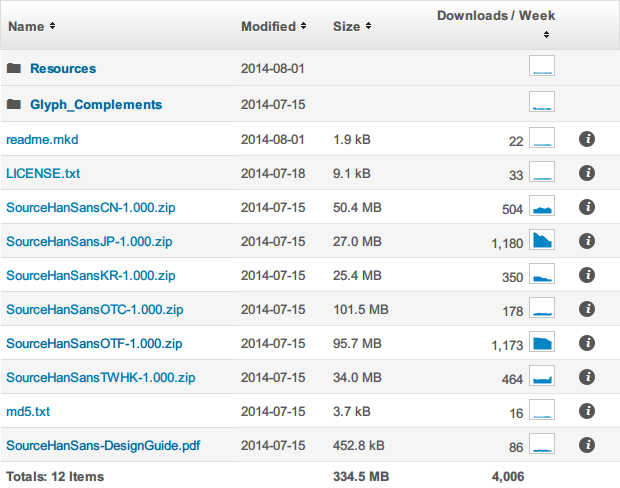This screenshot has height=488, width=620.
Task: Select the 50.4 MB size value
Action: (357, 208)
